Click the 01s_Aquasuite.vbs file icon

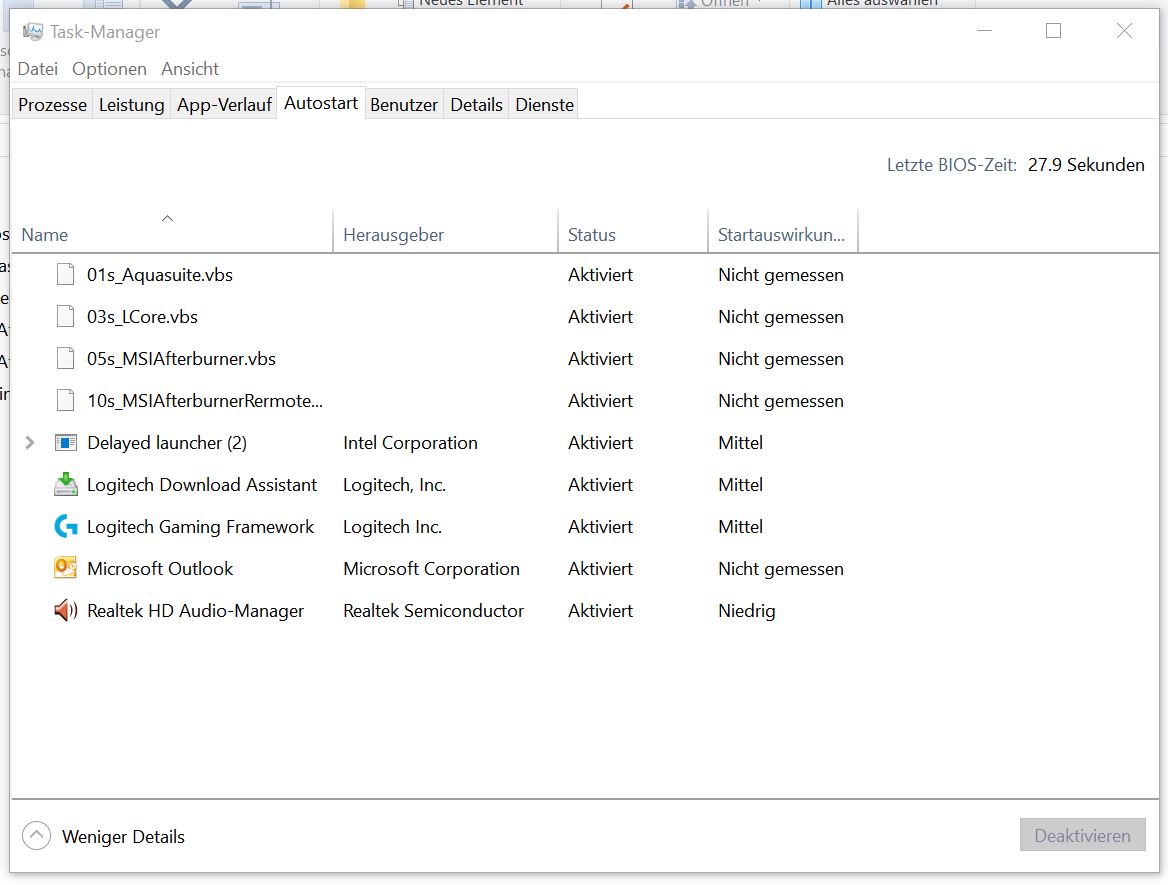coord(66,275)
